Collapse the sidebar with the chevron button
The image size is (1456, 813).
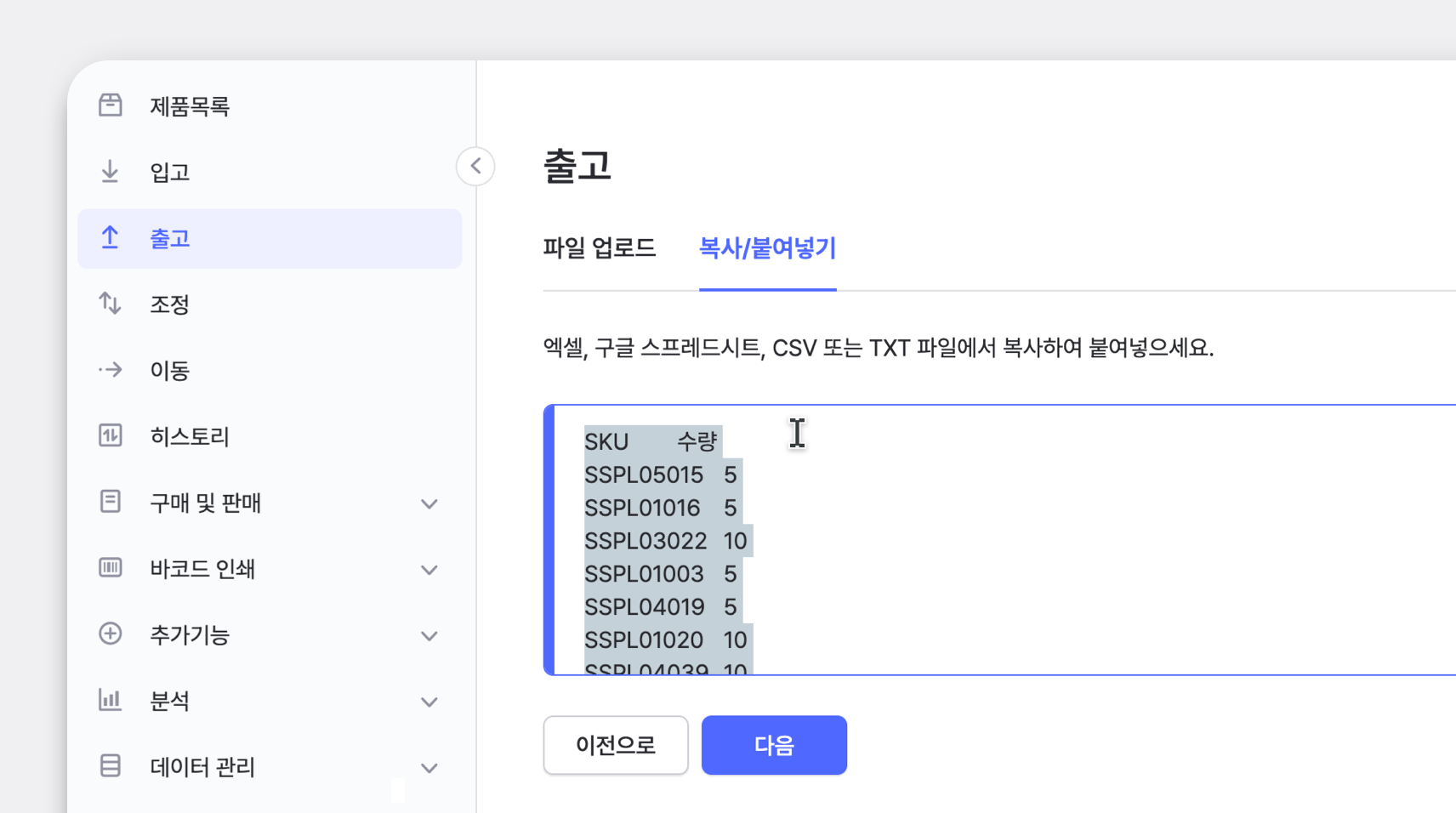[475, 166]
